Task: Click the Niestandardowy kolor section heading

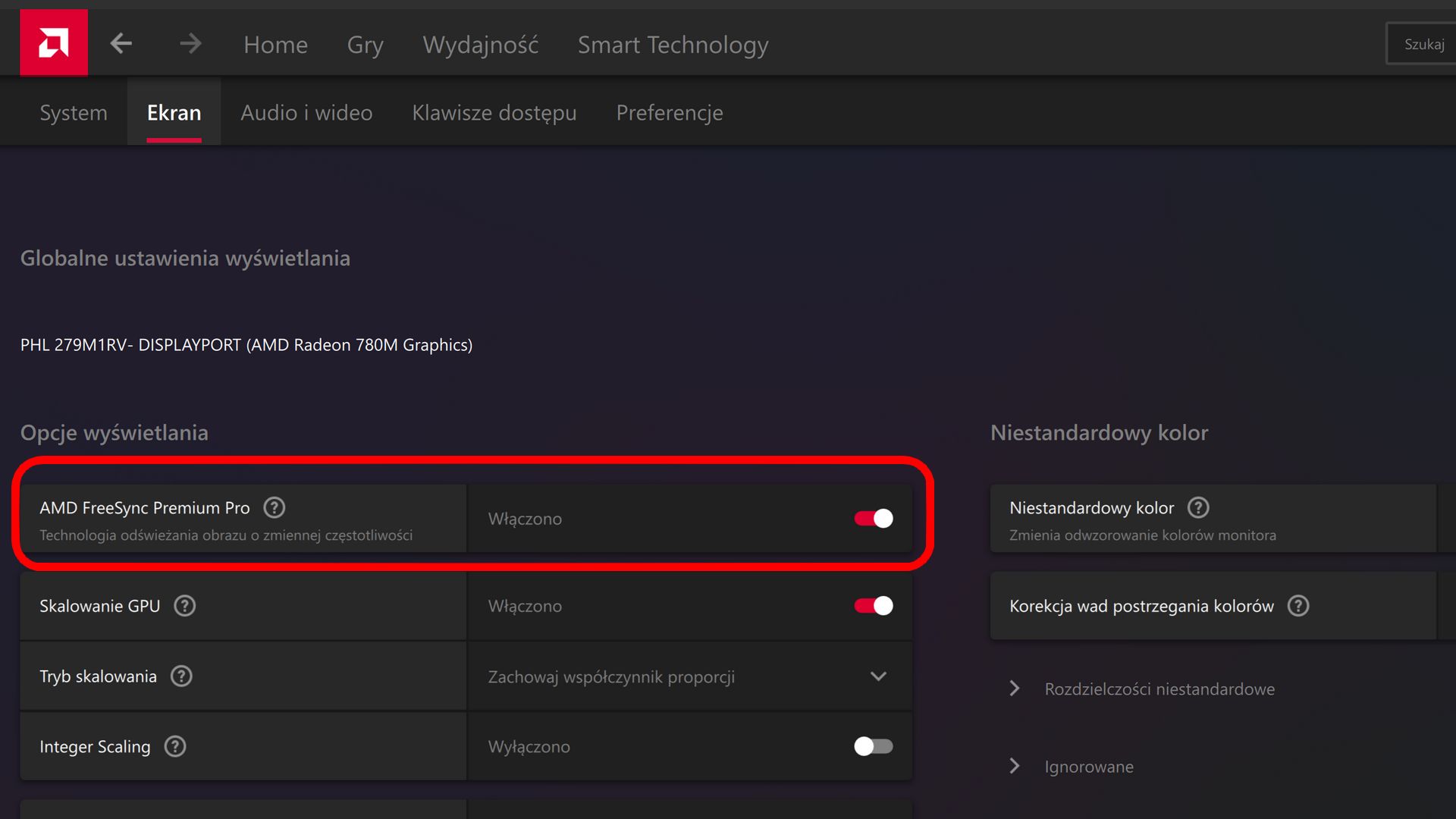Action: [x=1099, y=433]
